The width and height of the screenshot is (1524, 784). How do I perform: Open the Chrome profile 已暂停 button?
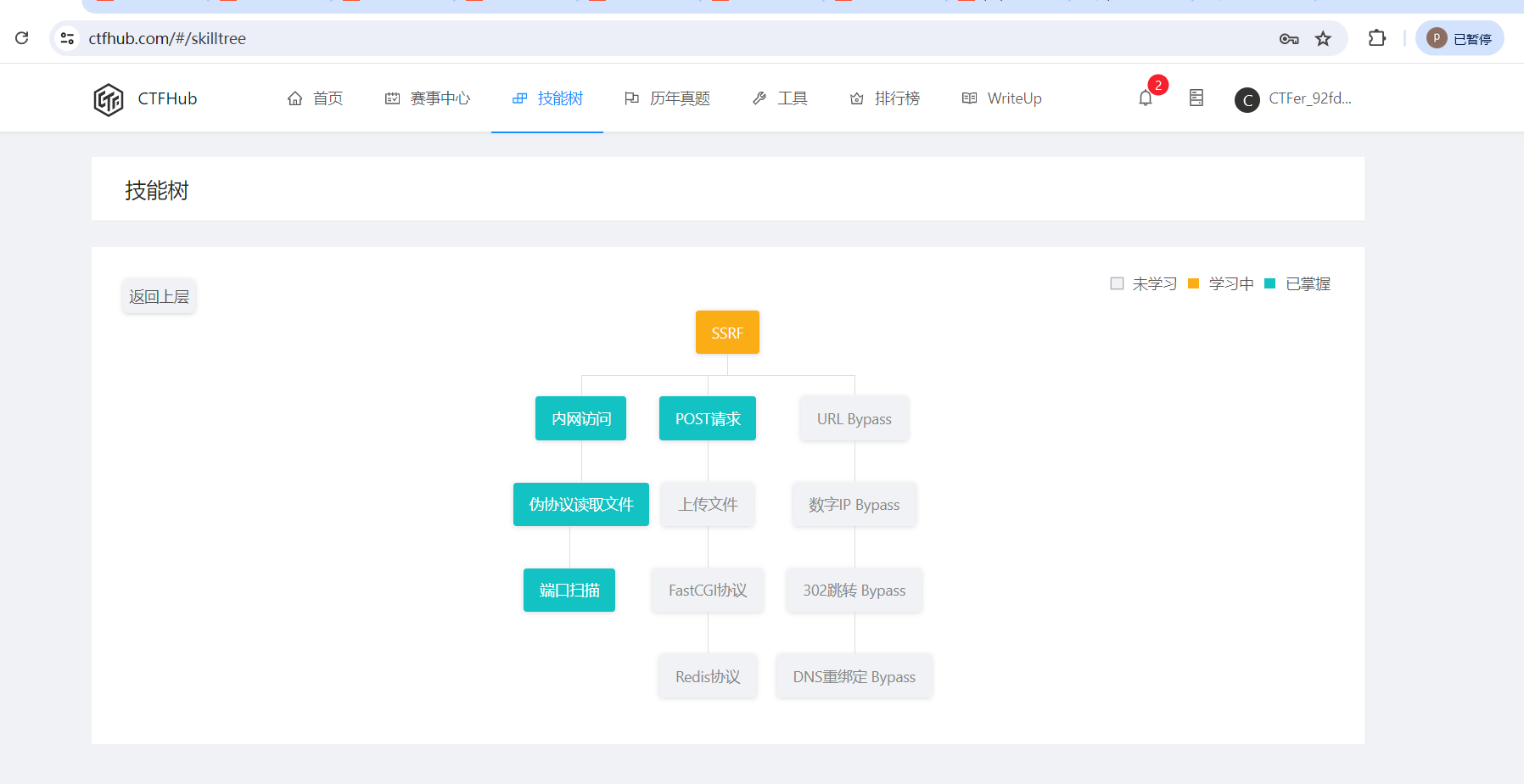1460,38
